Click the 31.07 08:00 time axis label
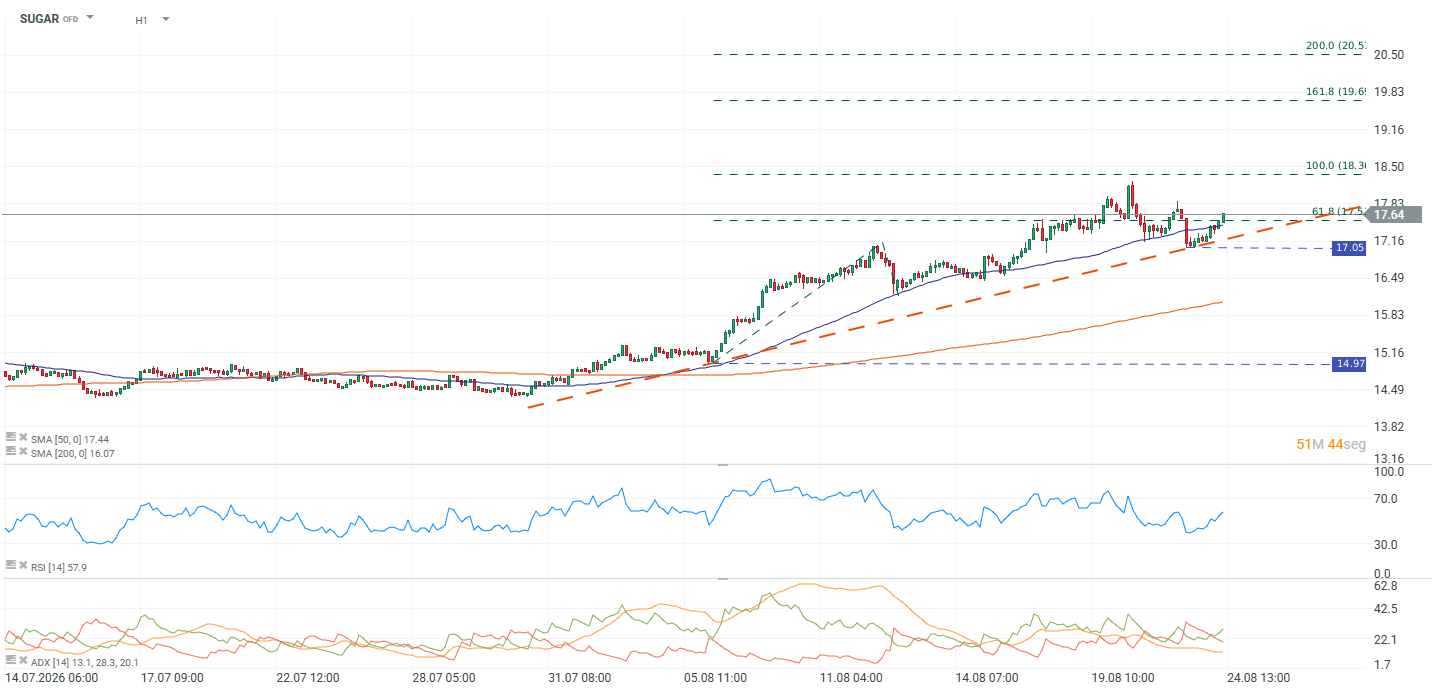 [579, 678]
